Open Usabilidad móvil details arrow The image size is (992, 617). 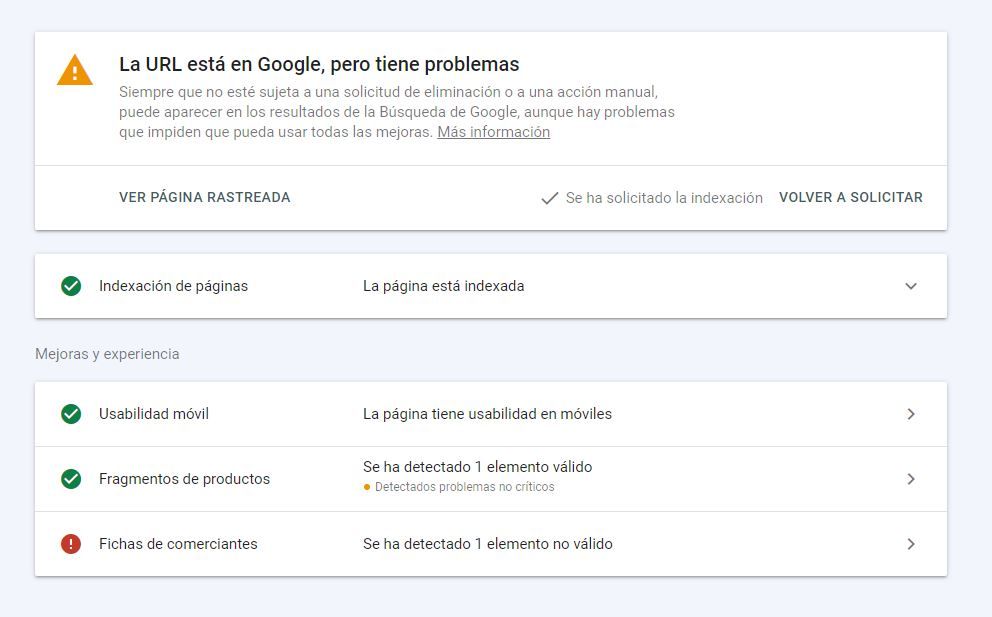tap(911, 414)
